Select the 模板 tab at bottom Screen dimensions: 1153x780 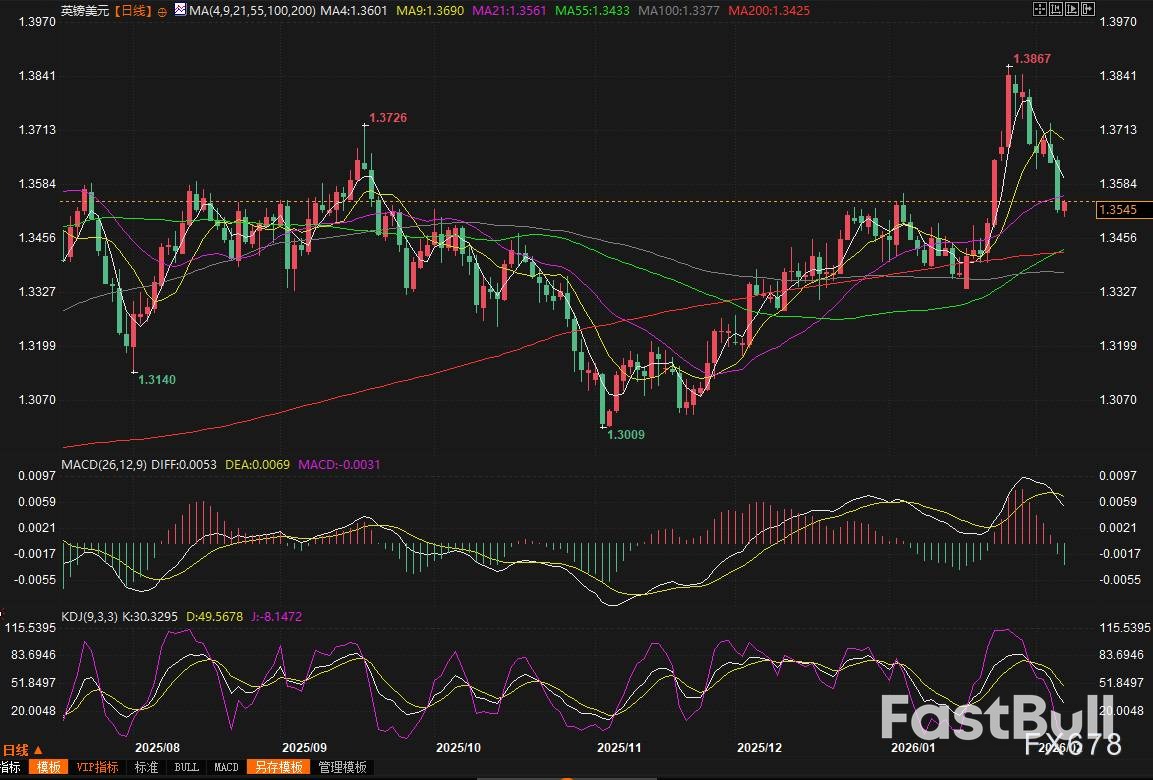click(x=47, y=767)
